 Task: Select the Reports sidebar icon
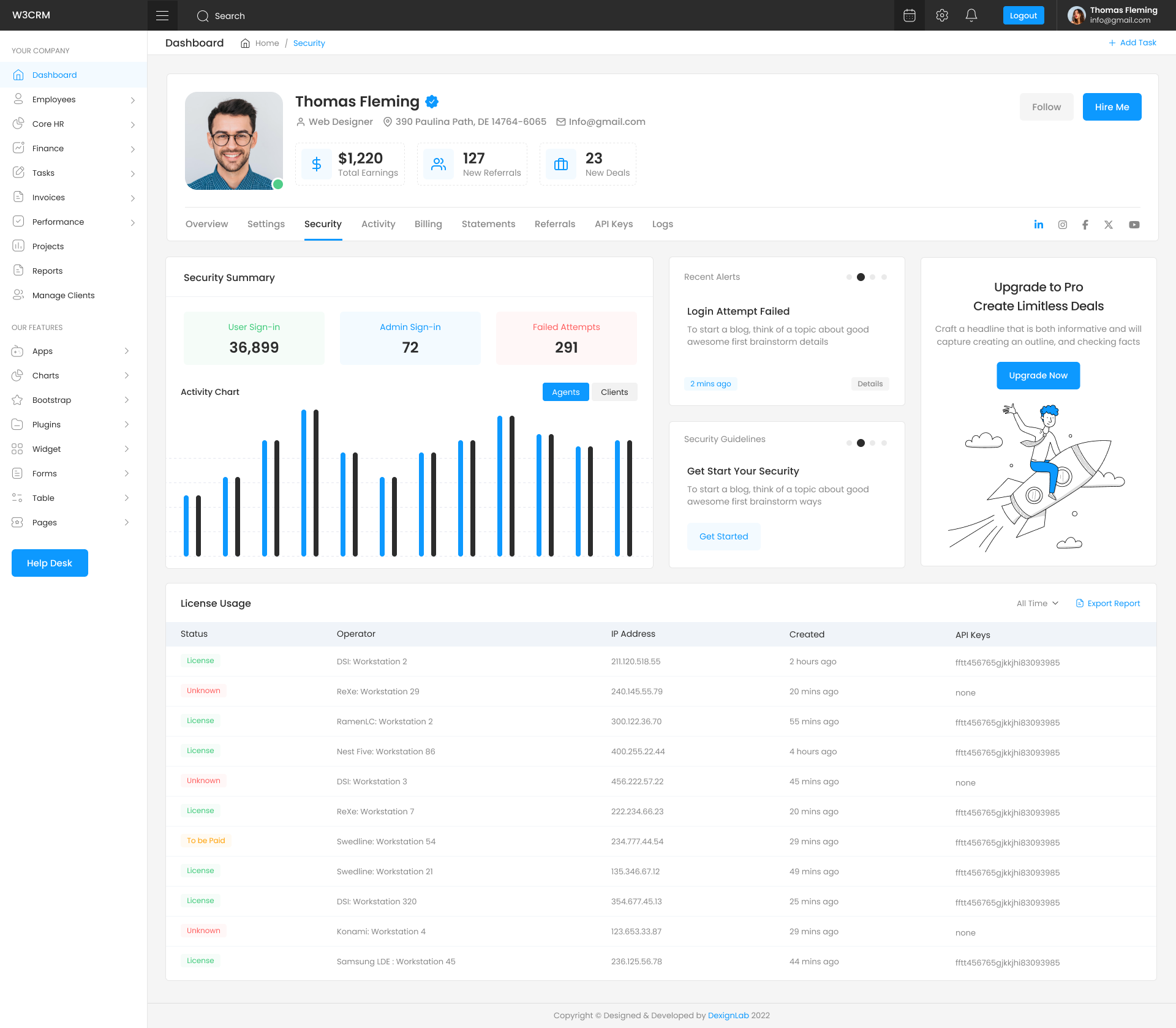click(18, 271)
